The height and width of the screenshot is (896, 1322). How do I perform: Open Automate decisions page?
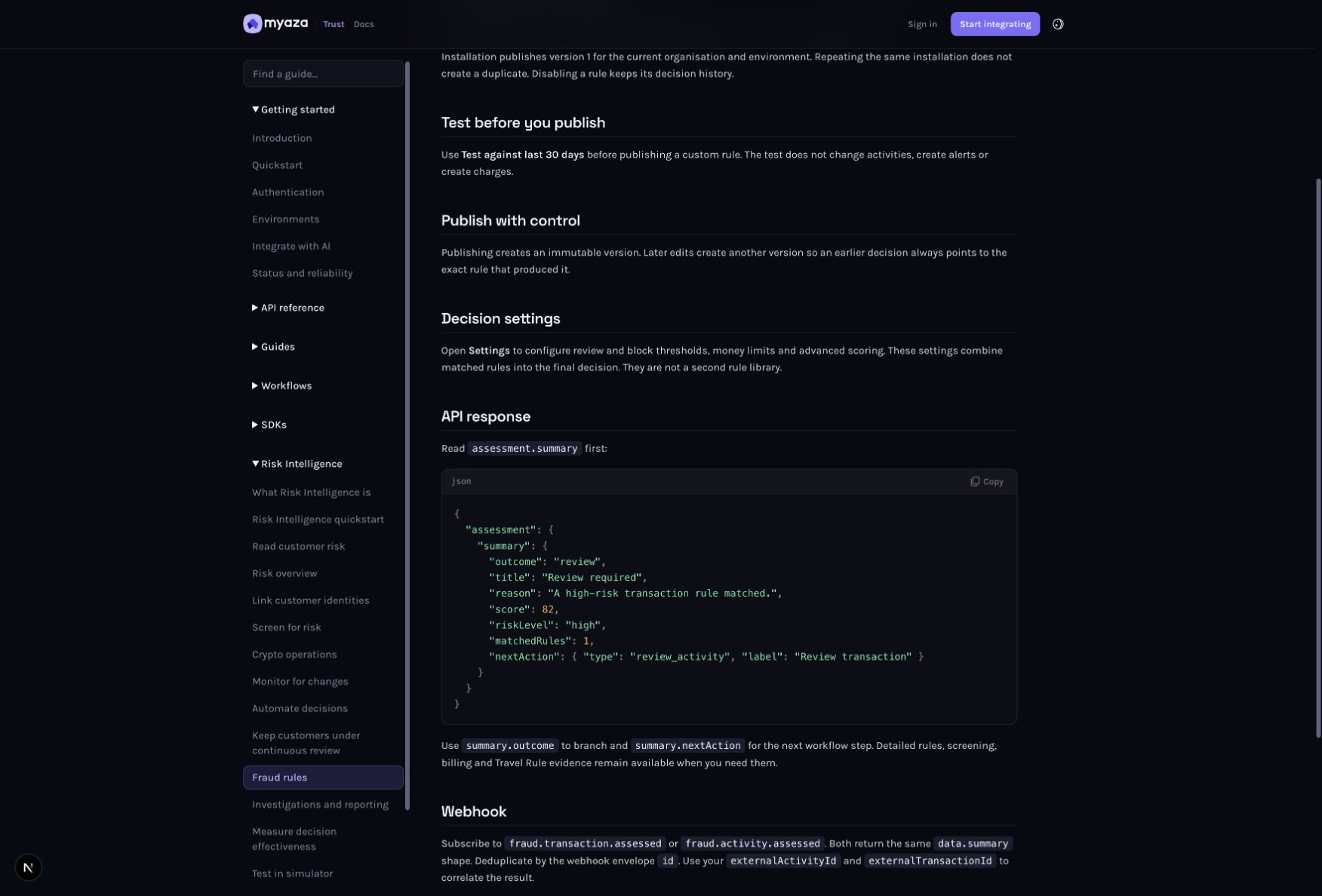coord(300,709)
